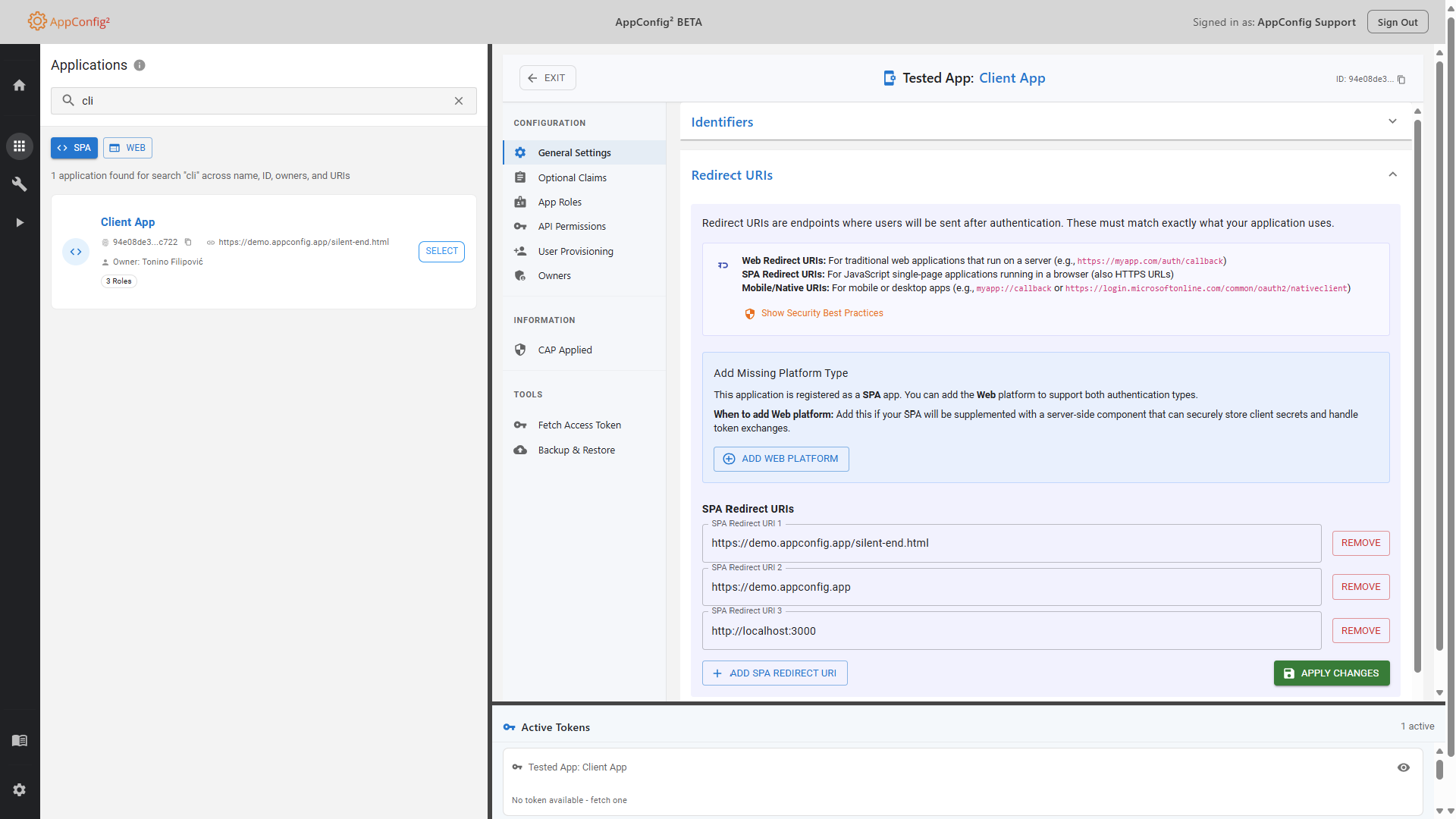The width and height of the screenshot is (1456, 819).
Task: Click Show Security Best Practices link
Action: 822,313
